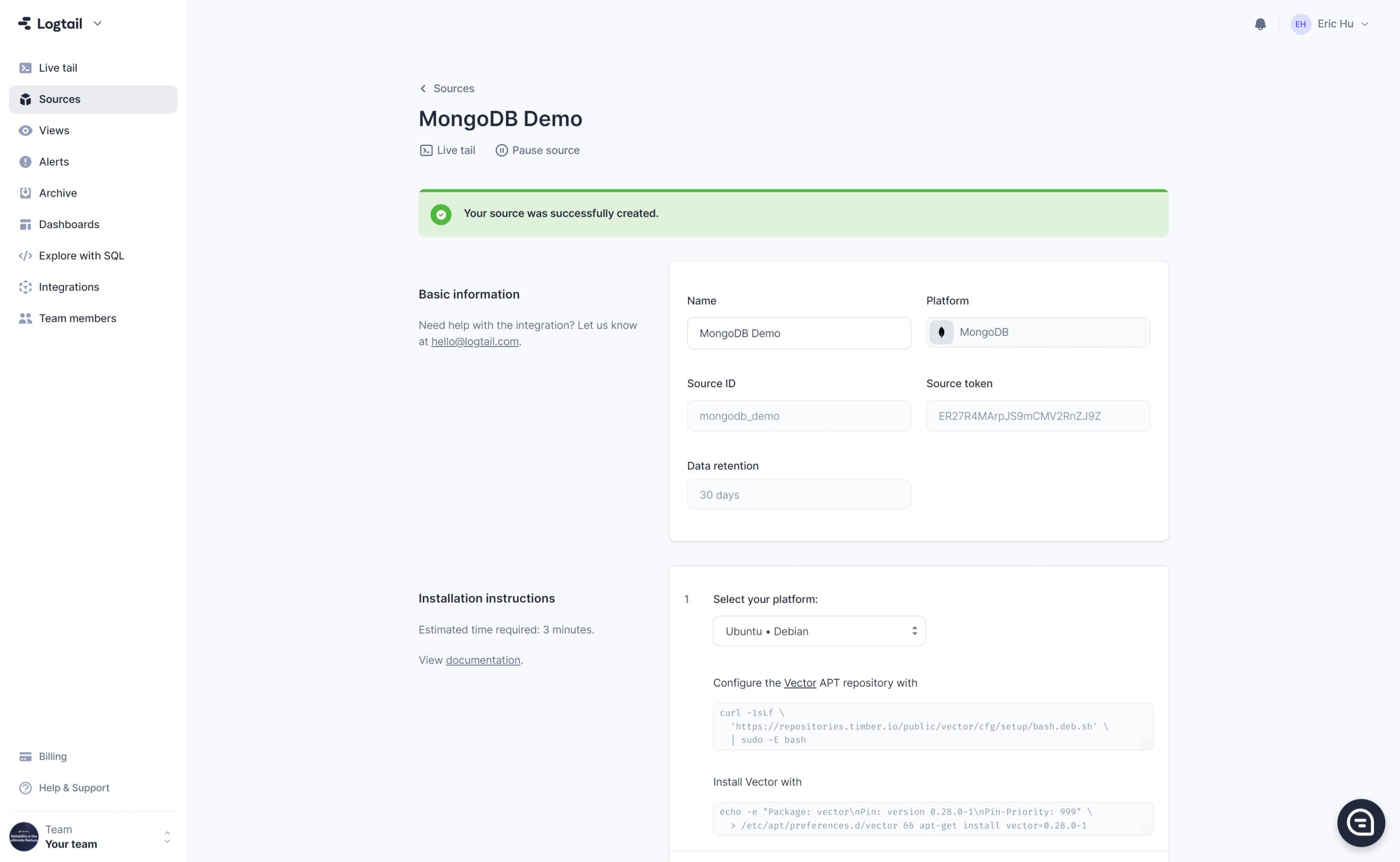Open the Ubuntu • Debian platform dropdown
The height and width of the screenshot is (862, 1400).
(x=819, y=631)
